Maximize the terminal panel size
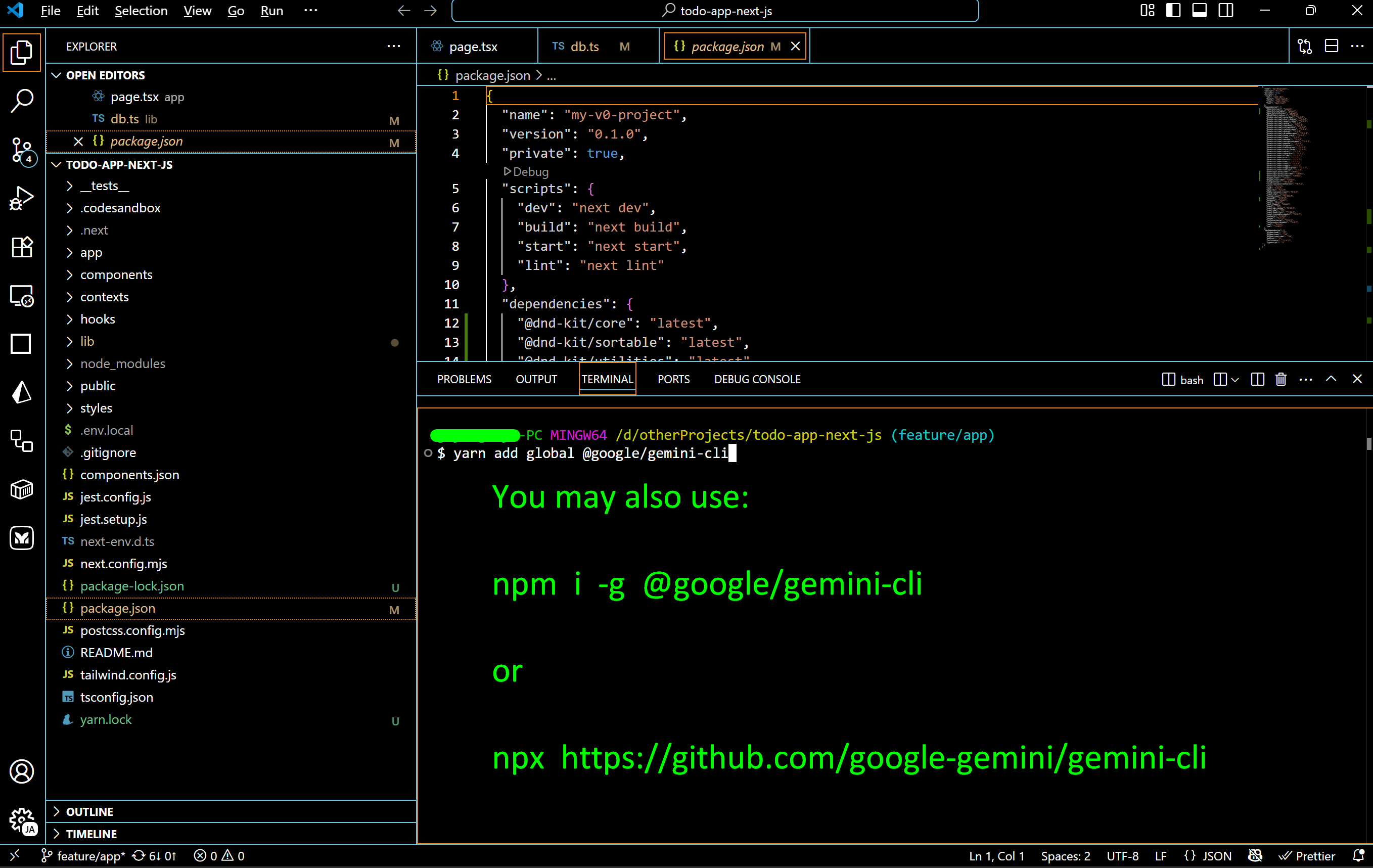Image resolution: width=1373 pixels, height=868 pixels. click(1331, 379)
